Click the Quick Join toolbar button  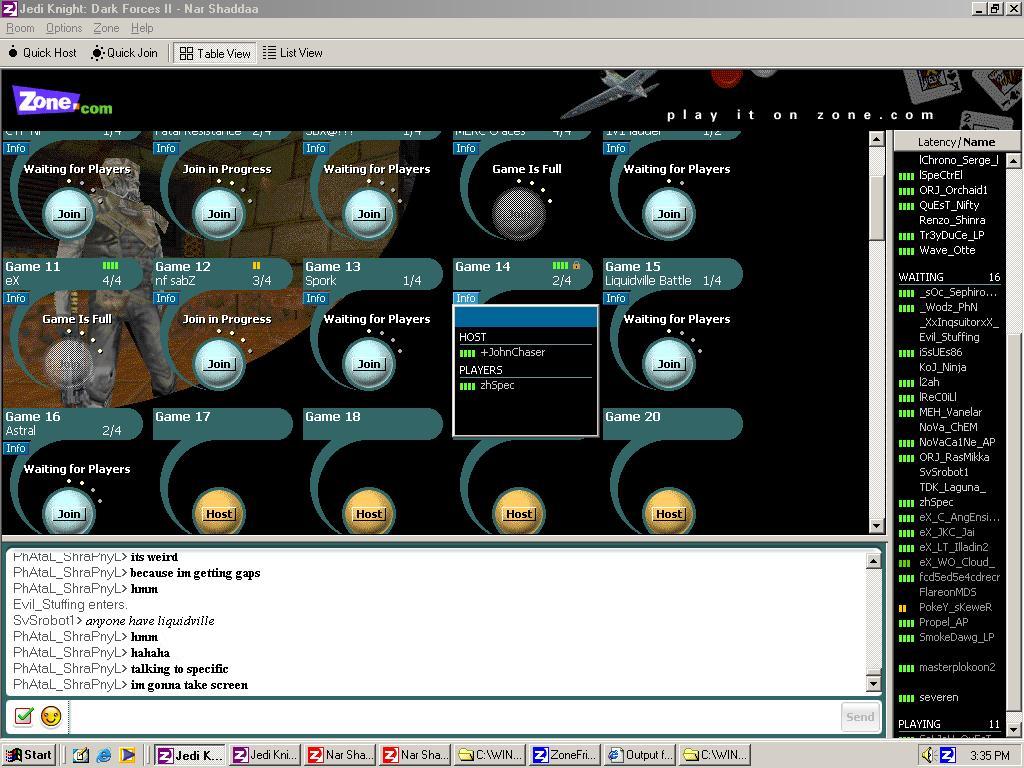point(125,53)
